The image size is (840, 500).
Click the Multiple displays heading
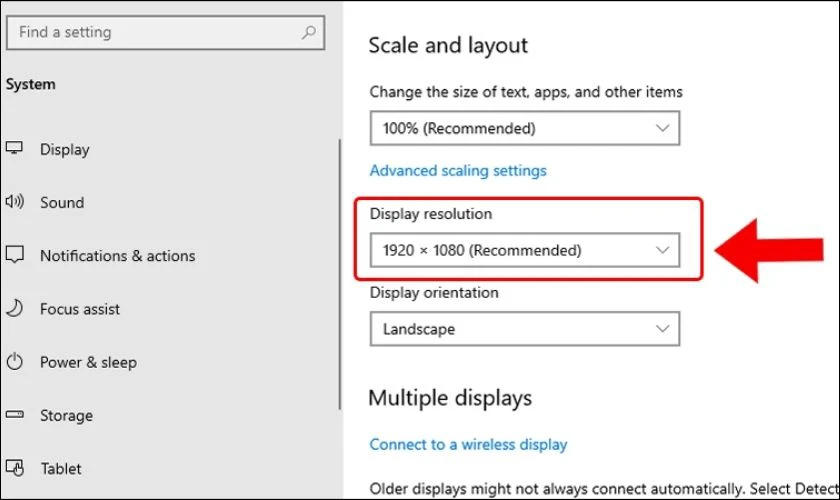pos(450,398)
